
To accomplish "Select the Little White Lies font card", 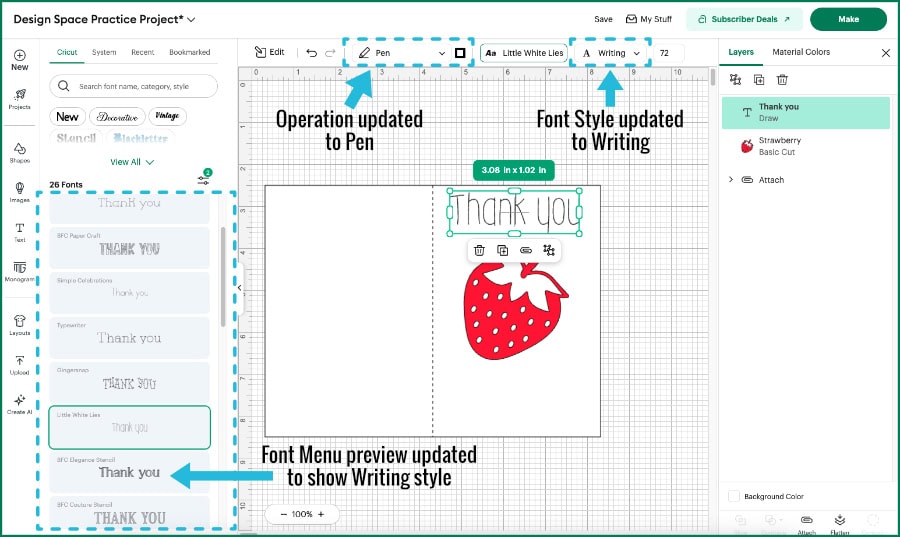I will pyautogui.click(x=129, y=427).
